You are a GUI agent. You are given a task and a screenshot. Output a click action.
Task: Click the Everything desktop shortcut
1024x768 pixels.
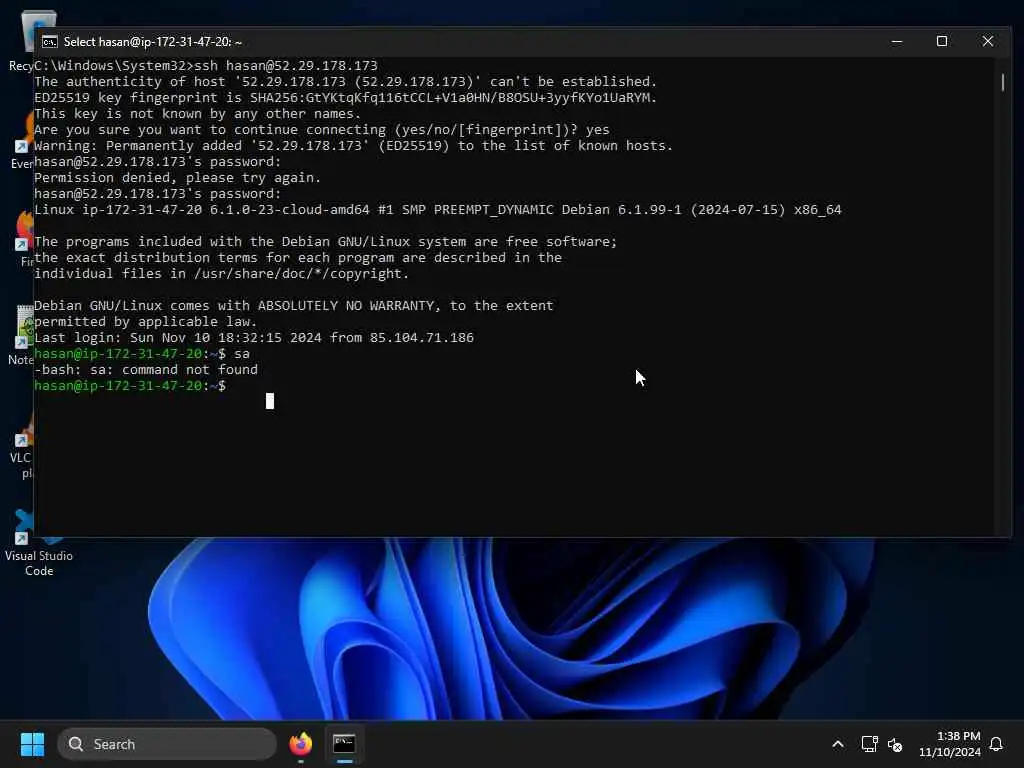click(x=22, y=140)
